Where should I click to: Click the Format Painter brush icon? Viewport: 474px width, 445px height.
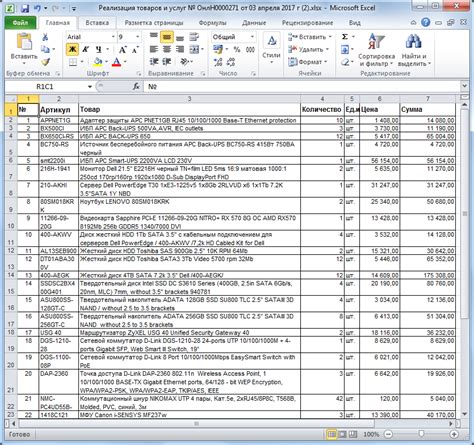point(46,62)
